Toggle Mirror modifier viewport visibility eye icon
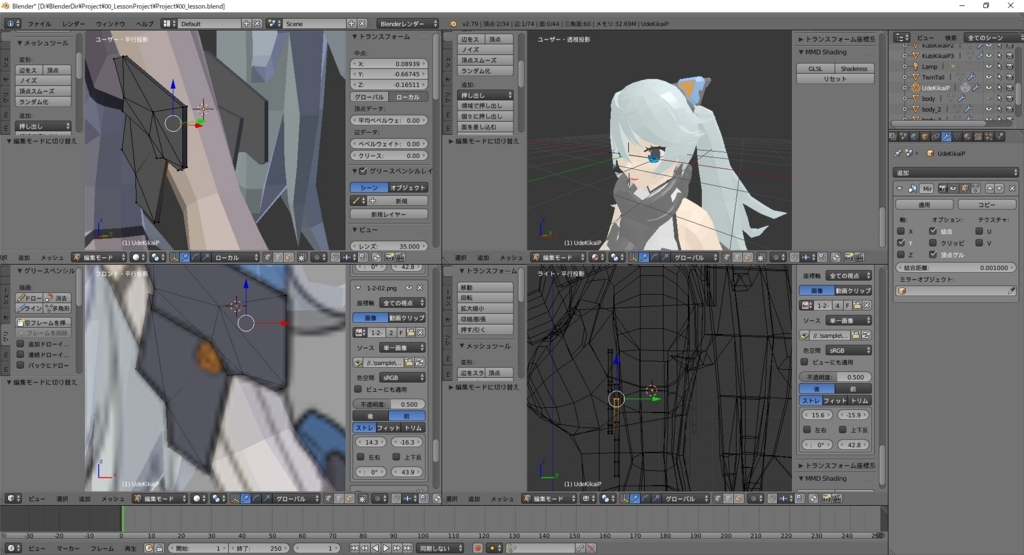Image resolution: width=1024 pixels, height=555 pixels. [x=953, y=189]
